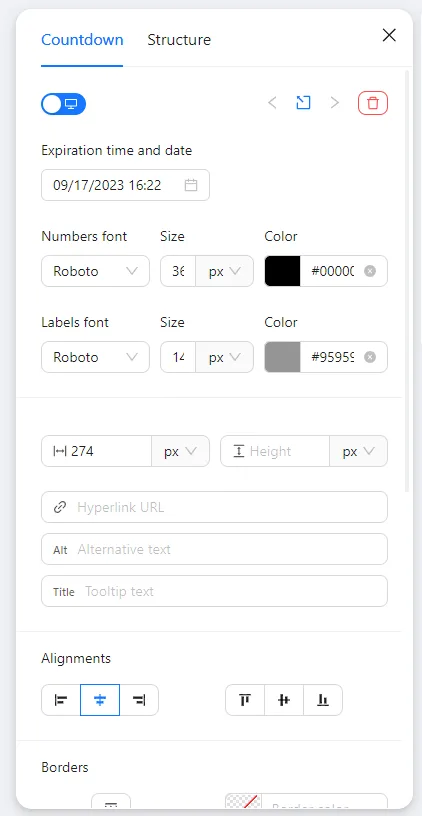Select the parent container icon
422x816 pixels.
click(303, 103)
